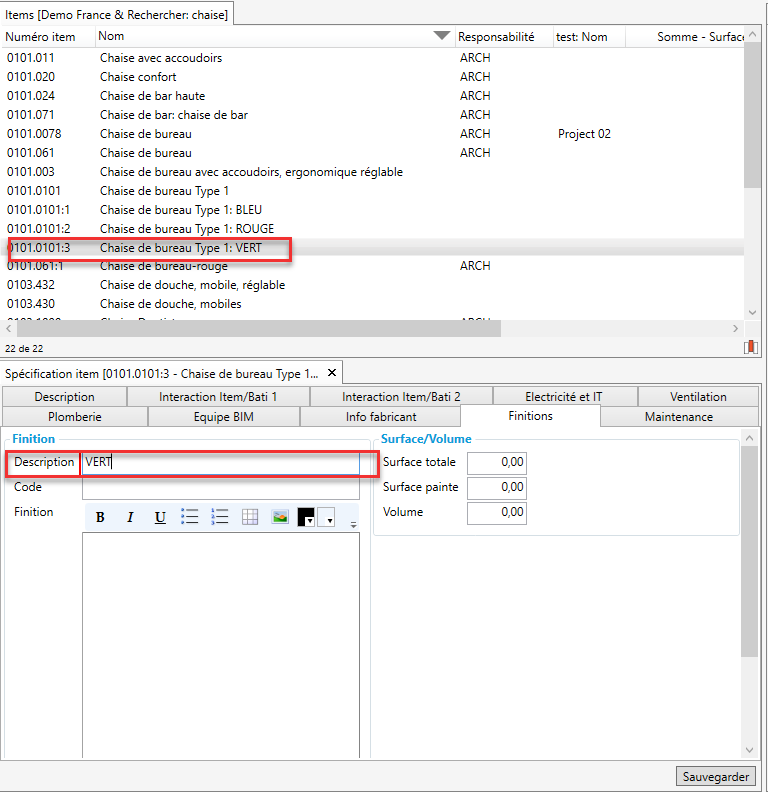Close the Spécification item panel tab
The height and width of the screenshot is (792, 768).
(333, 373)
